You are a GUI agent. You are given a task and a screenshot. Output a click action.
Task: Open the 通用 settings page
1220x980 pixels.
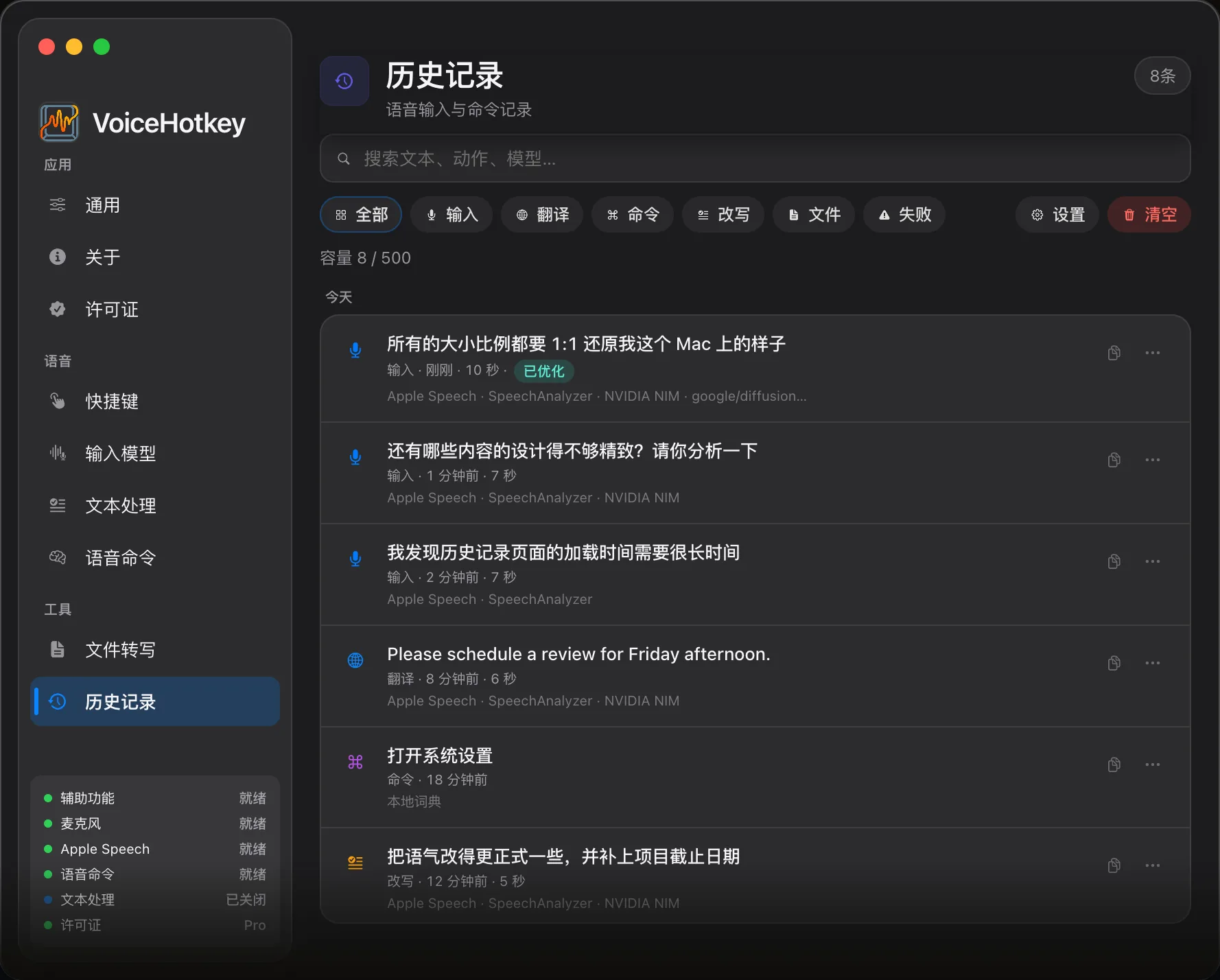[x=155, y=205]
